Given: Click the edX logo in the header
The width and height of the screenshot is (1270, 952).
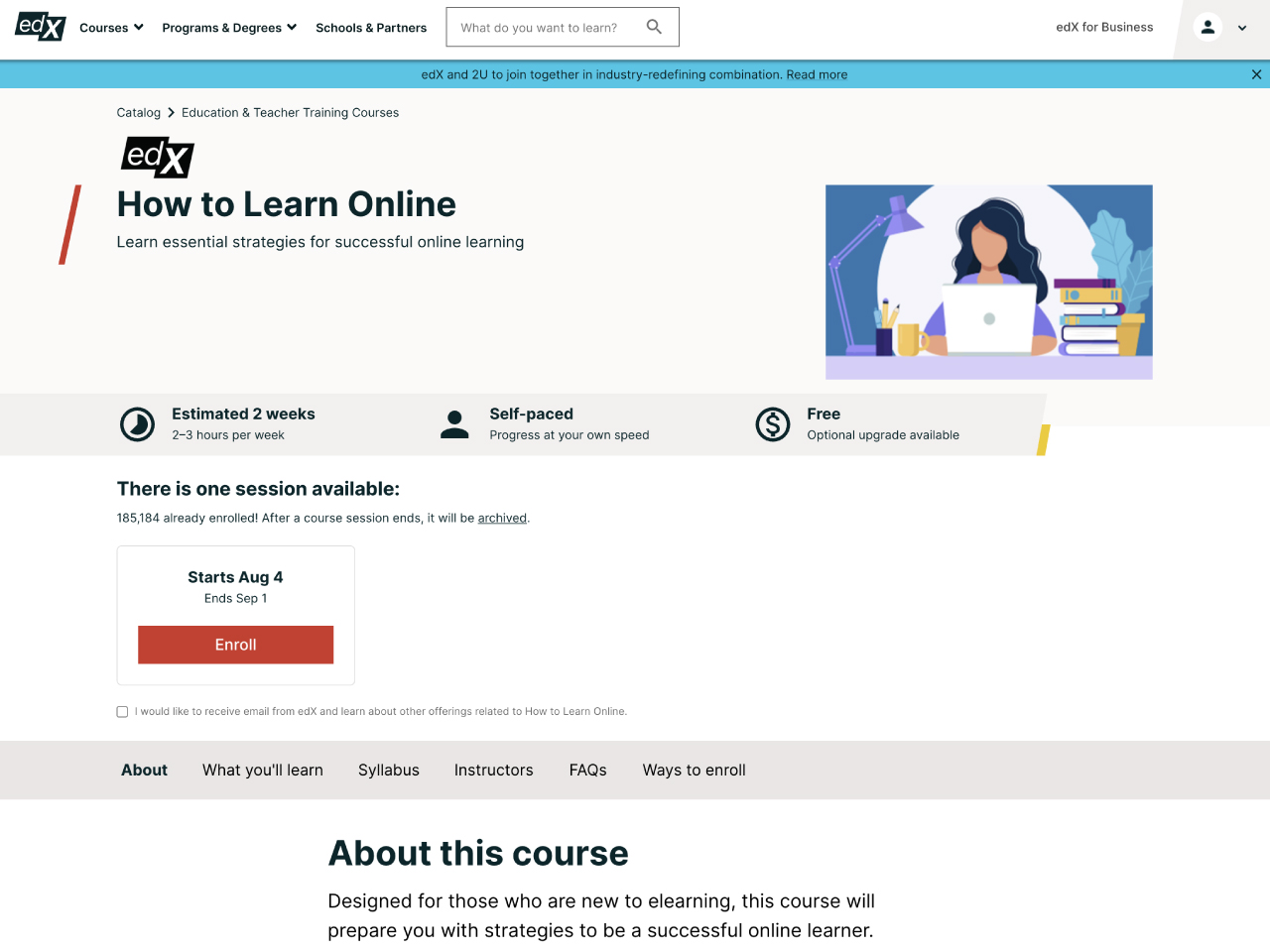Looking at the screenshot, I should tap(41, 27).
